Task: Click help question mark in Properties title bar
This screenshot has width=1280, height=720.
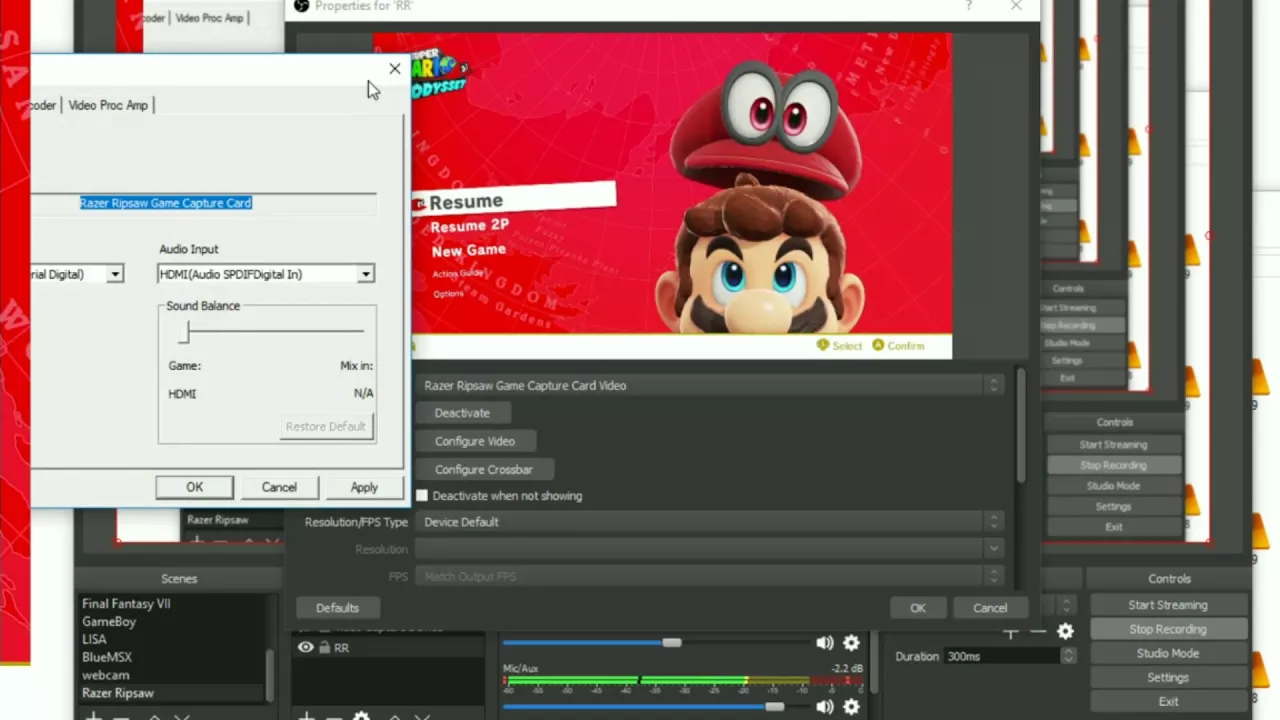Action: [968, 6]
